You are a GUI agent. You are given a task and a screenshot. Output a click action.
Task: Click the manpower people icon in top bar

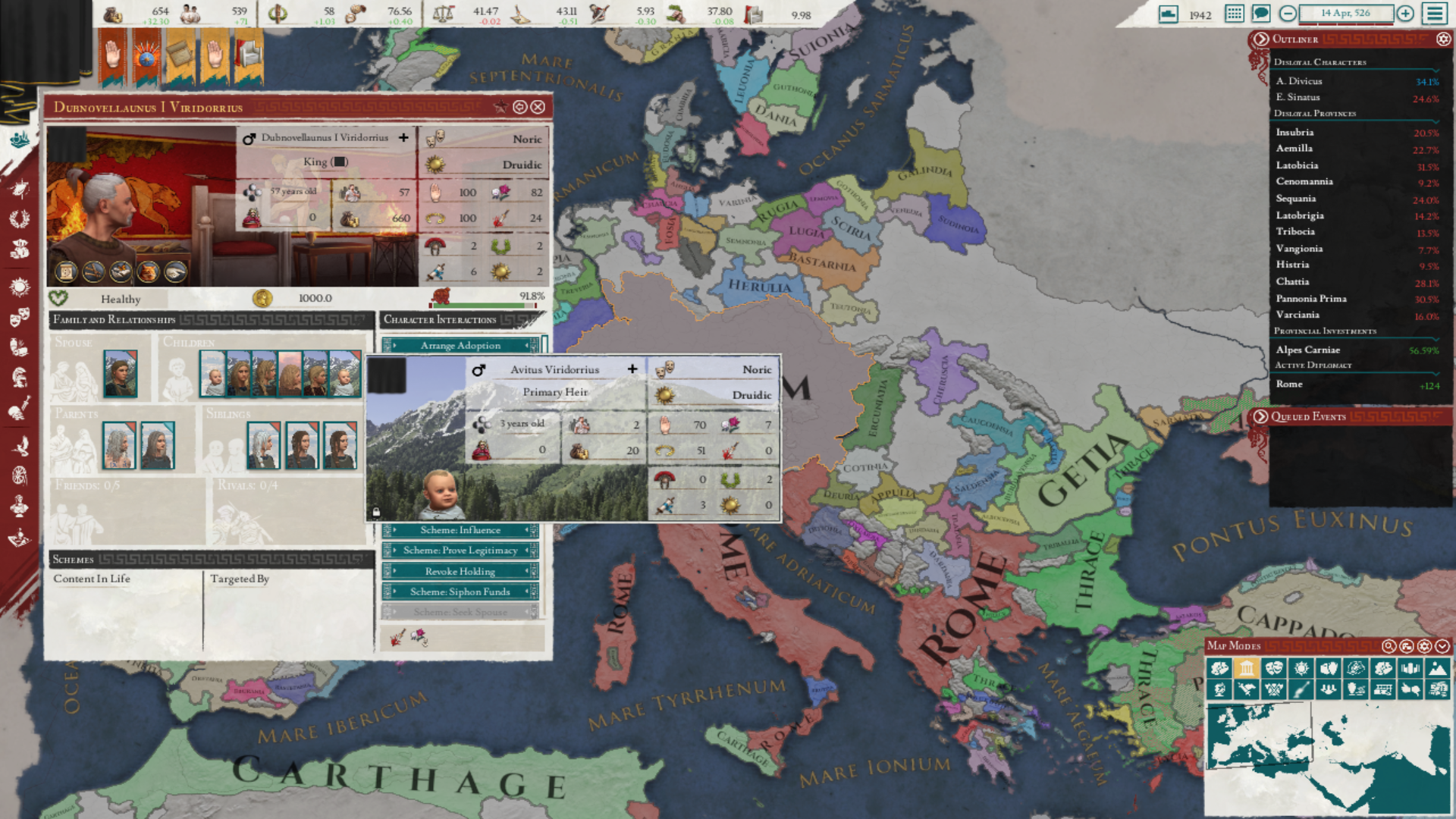tap(191, 14)
